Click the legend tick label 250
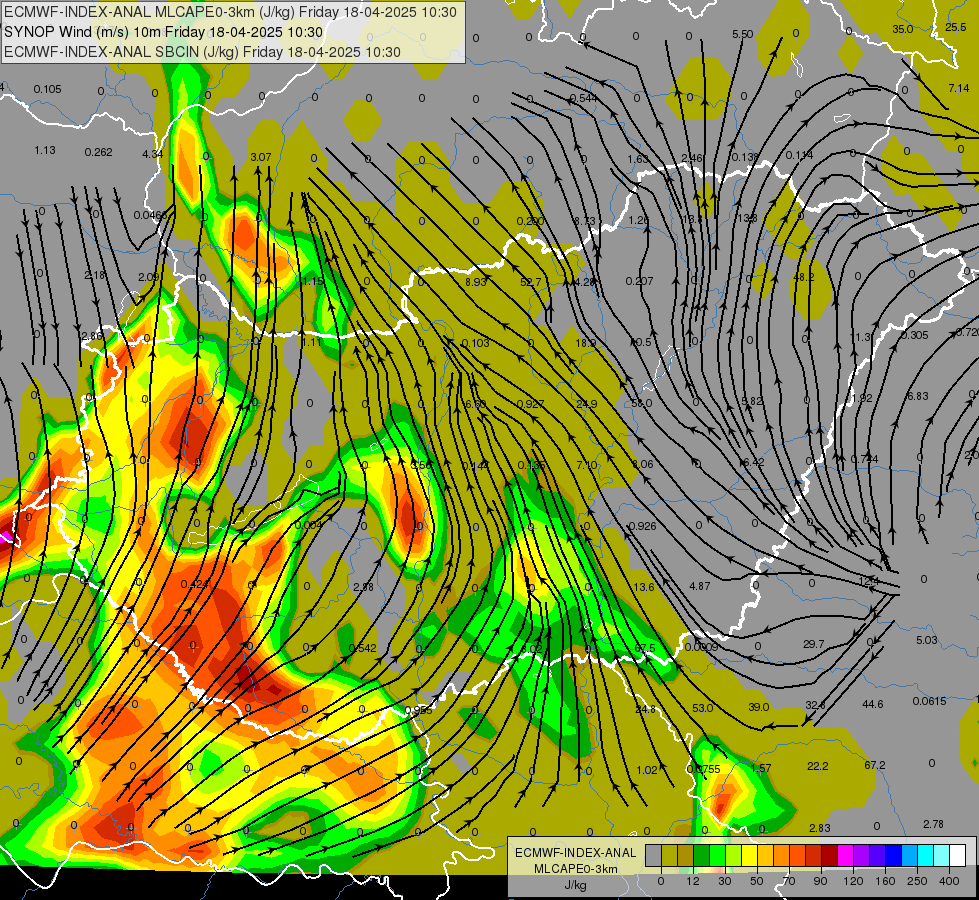This screenshot has width=979, height=900. (x=917, y=881)
